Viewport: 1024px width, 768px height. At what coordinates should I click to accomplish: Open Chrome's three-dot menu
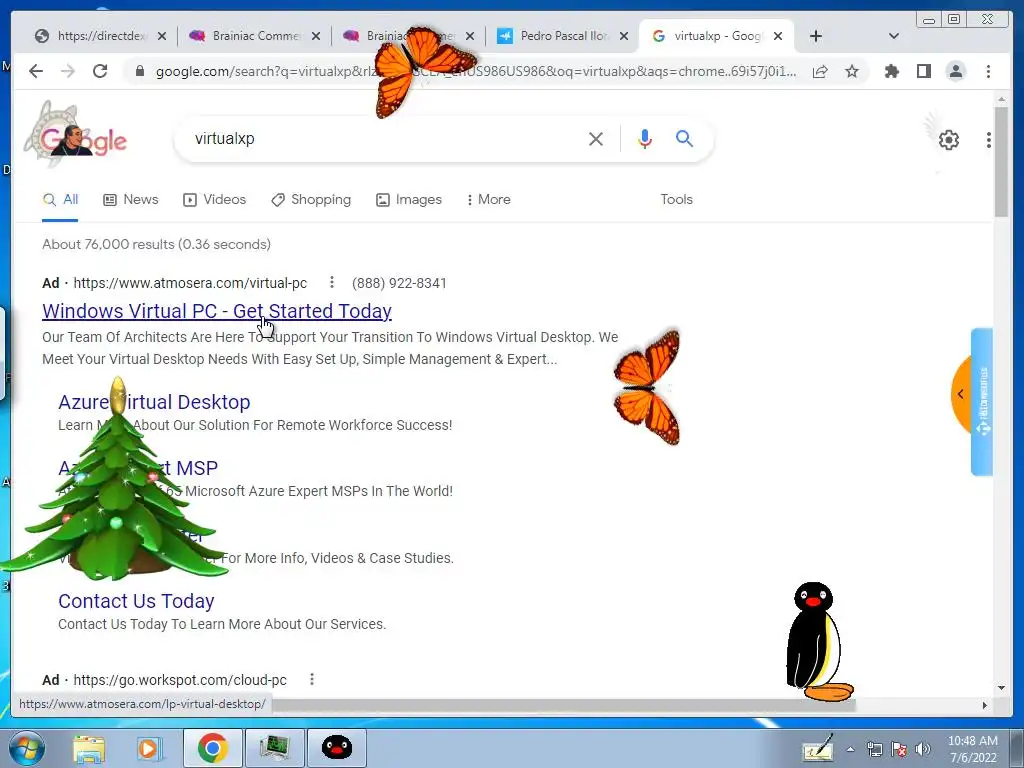(x=988, y=71)
